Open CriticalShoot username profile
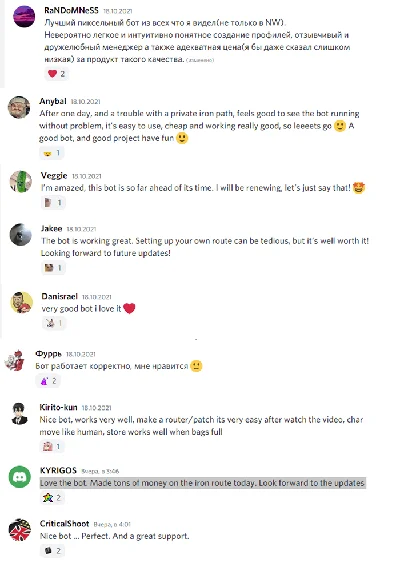This screenshot has height=563, width=400. point(64,524)
